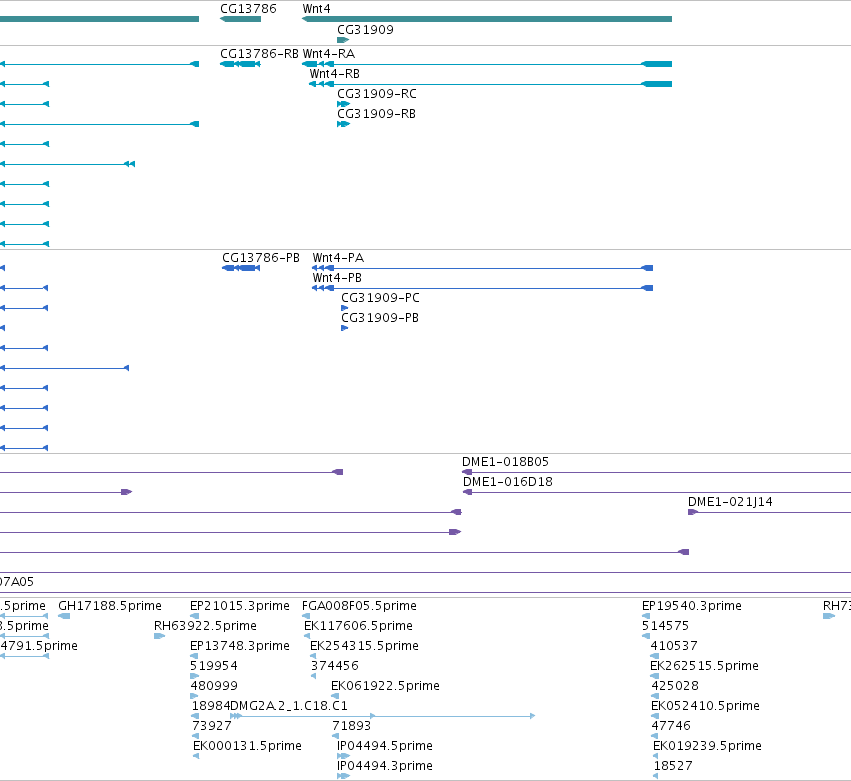The height and width of the screenshot is (781, 851).
Task: Select the EK117606.5prime EST label
Action: 358,626
